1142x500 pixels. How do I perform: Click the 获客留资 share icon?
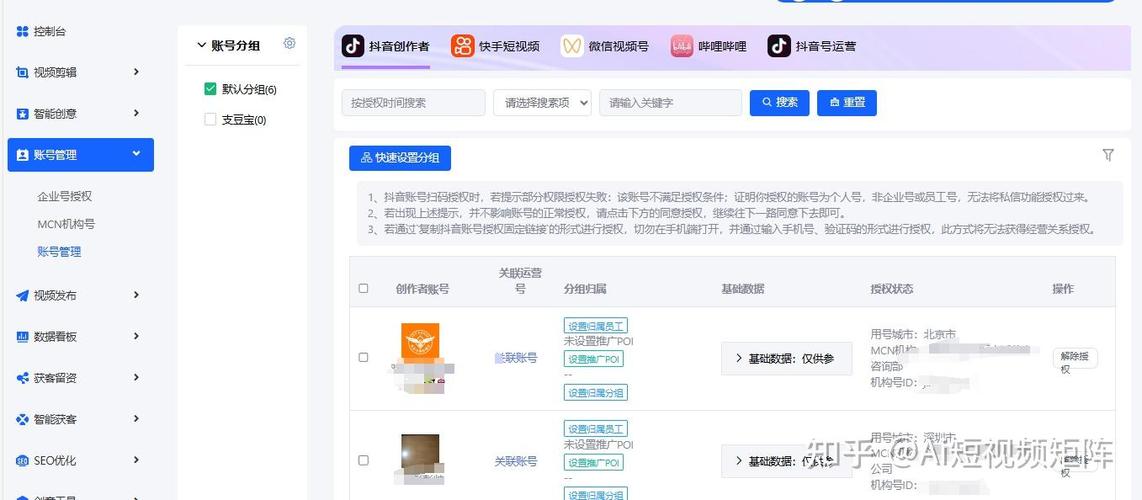click(23, 378)
